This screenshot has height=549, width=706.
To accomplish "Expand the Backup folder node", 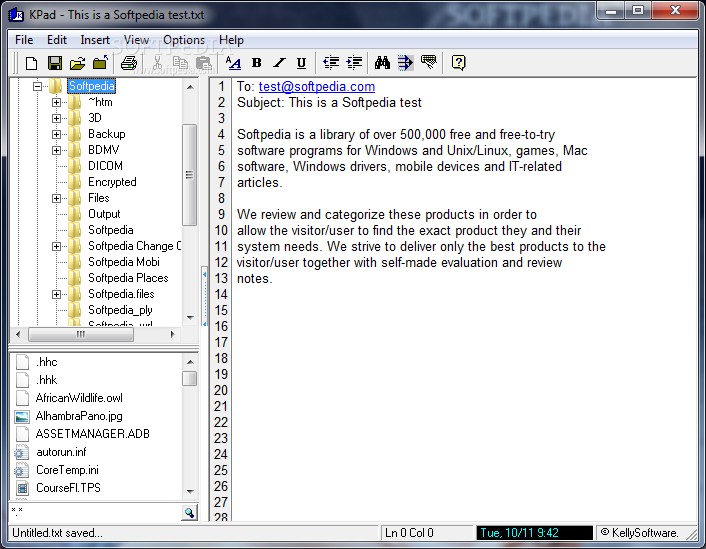I will tap(56, 134).
